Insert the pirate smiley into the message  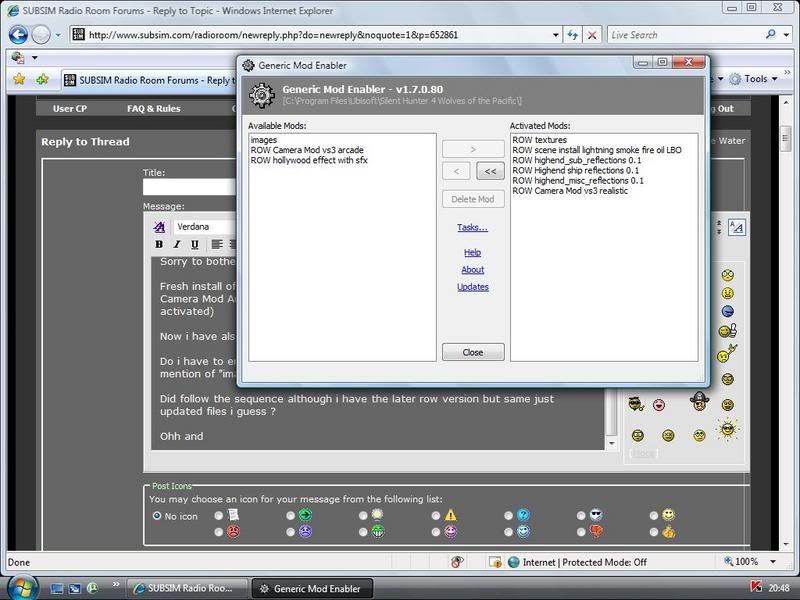coord(699,402)
